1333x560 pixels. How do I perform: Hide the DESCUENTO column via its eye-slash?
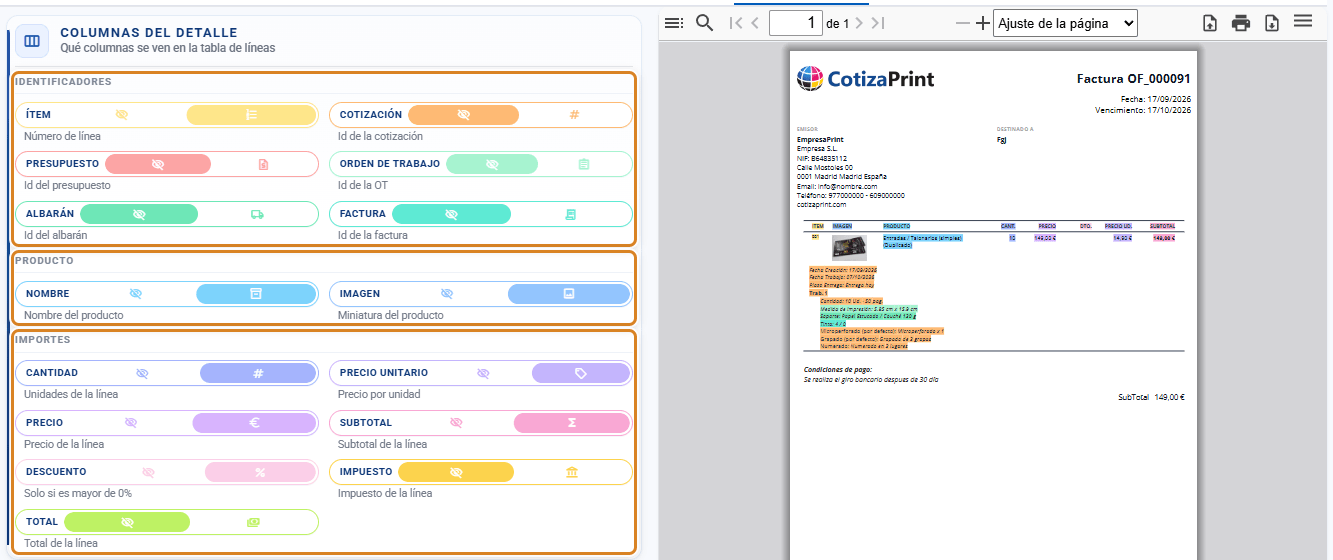[149, 472]
